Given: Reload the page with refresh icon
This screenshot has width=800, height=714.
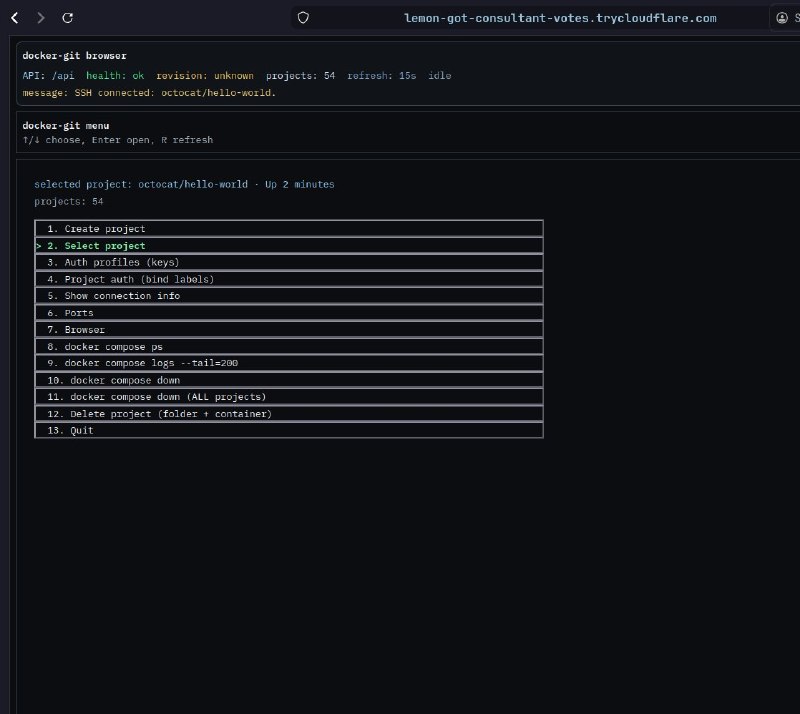Looking at the screenshot, I should 67,18.
